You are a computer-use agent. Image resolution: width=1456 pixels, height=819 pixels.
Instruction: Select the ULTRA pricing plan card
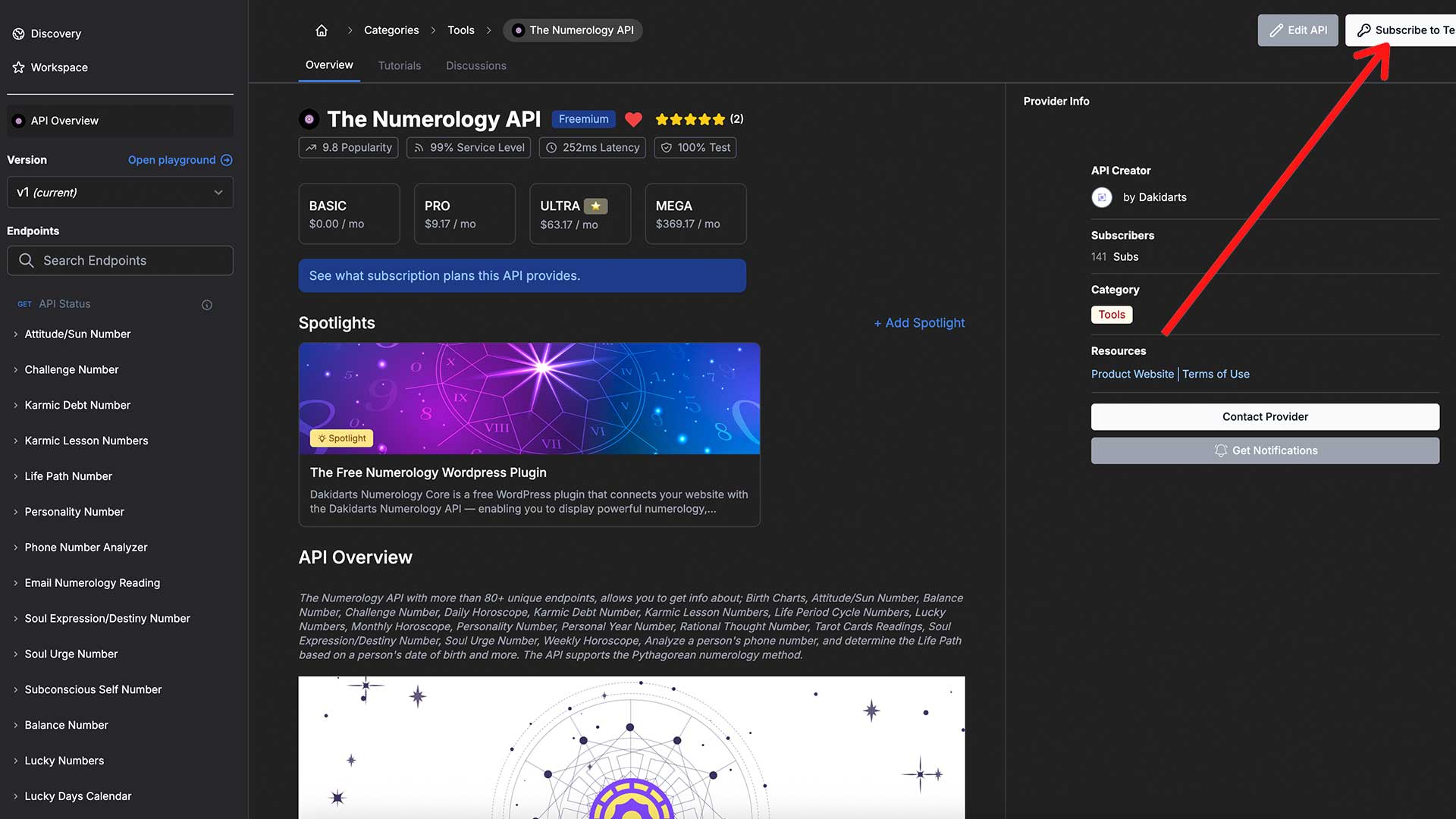[580, 214]
